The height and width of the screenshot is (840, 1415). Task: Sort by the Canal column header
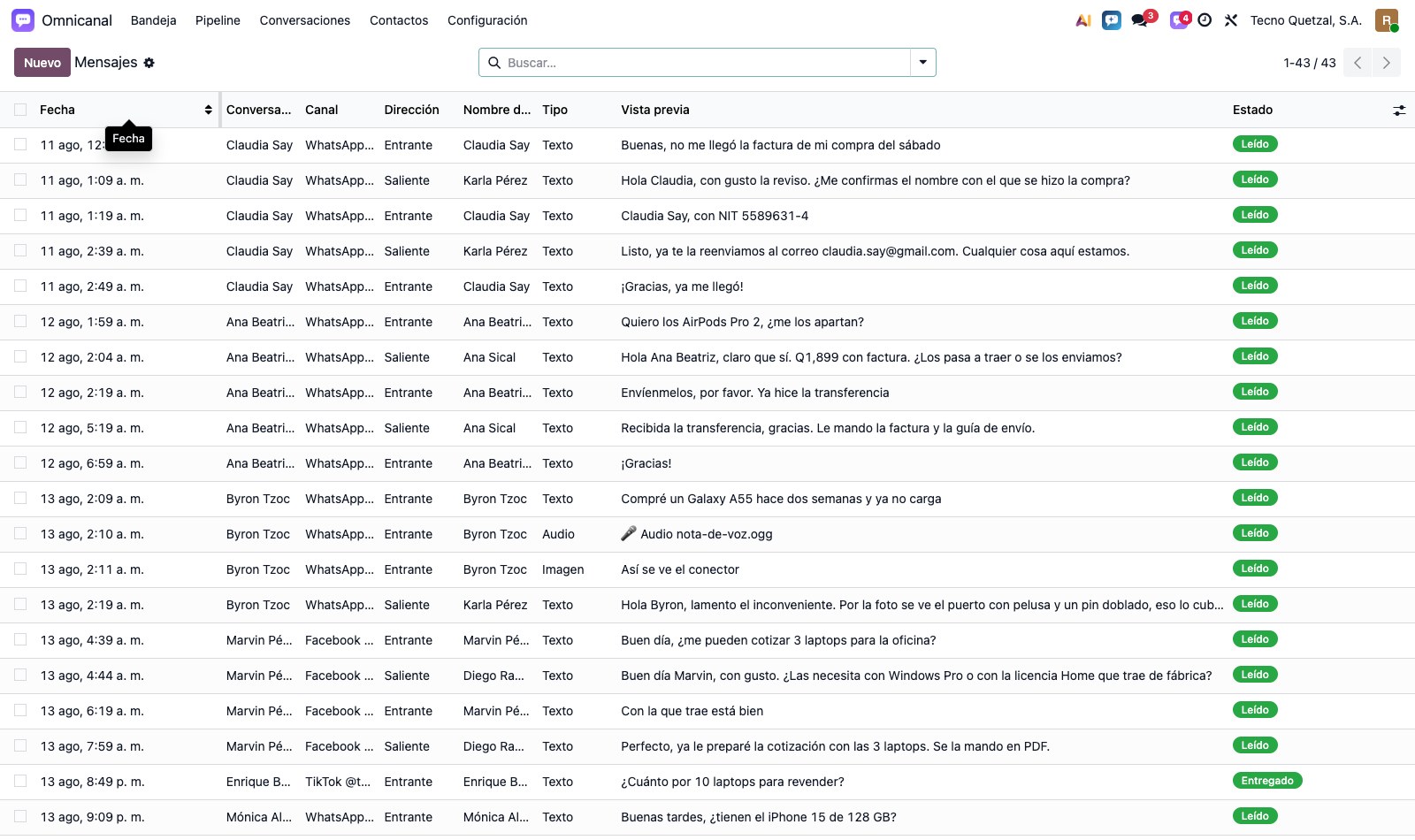click(x=322, y=110)
